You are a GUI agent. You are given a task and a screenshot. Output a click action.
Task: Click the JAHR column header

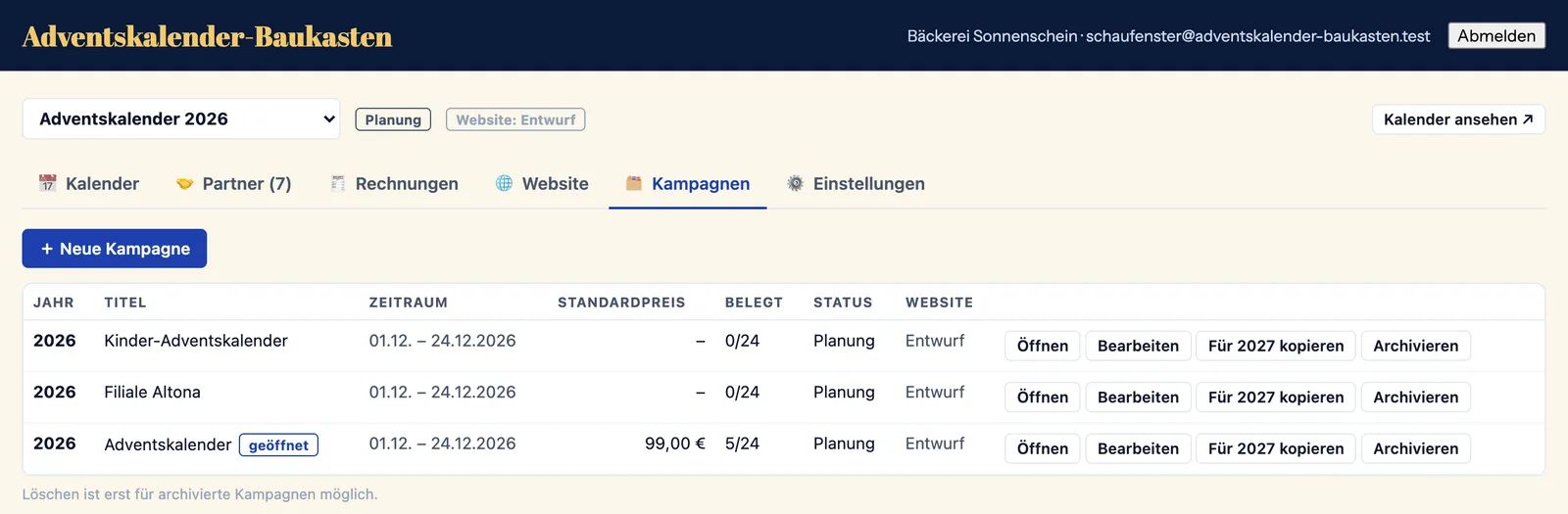point(54,303)
